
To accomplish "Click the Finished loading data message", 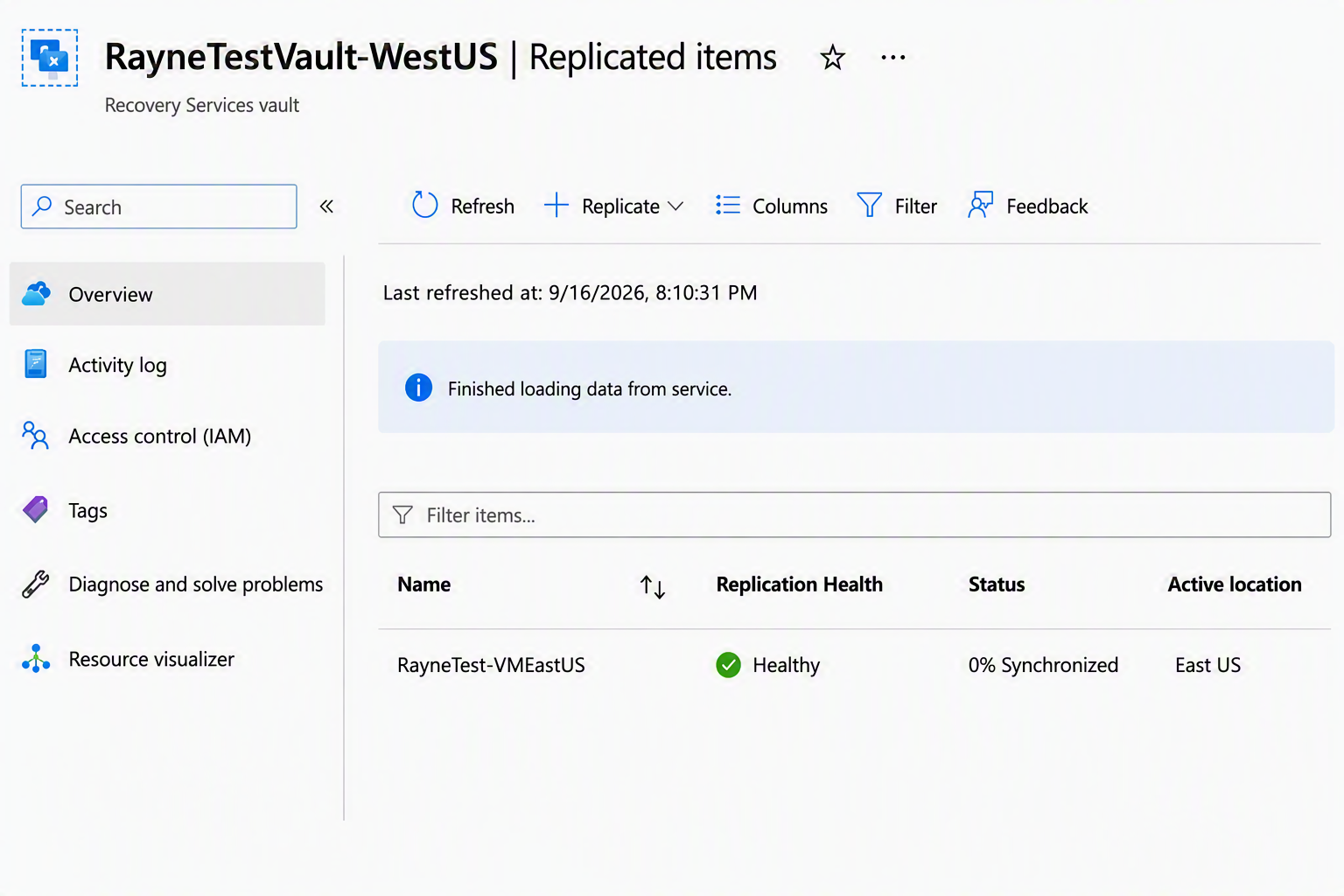I will click(x=590, y=388).
